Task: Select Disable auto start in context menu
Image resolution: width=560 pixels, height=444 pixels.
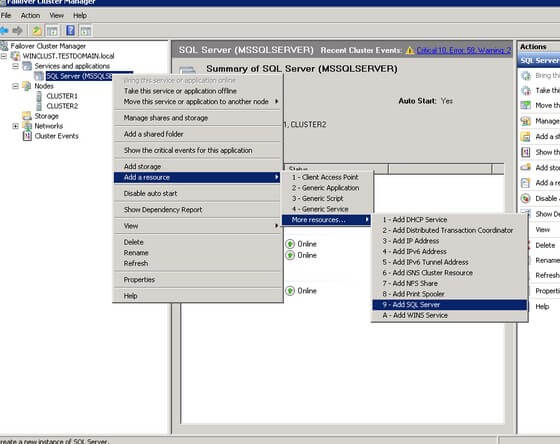Action: 198,193
